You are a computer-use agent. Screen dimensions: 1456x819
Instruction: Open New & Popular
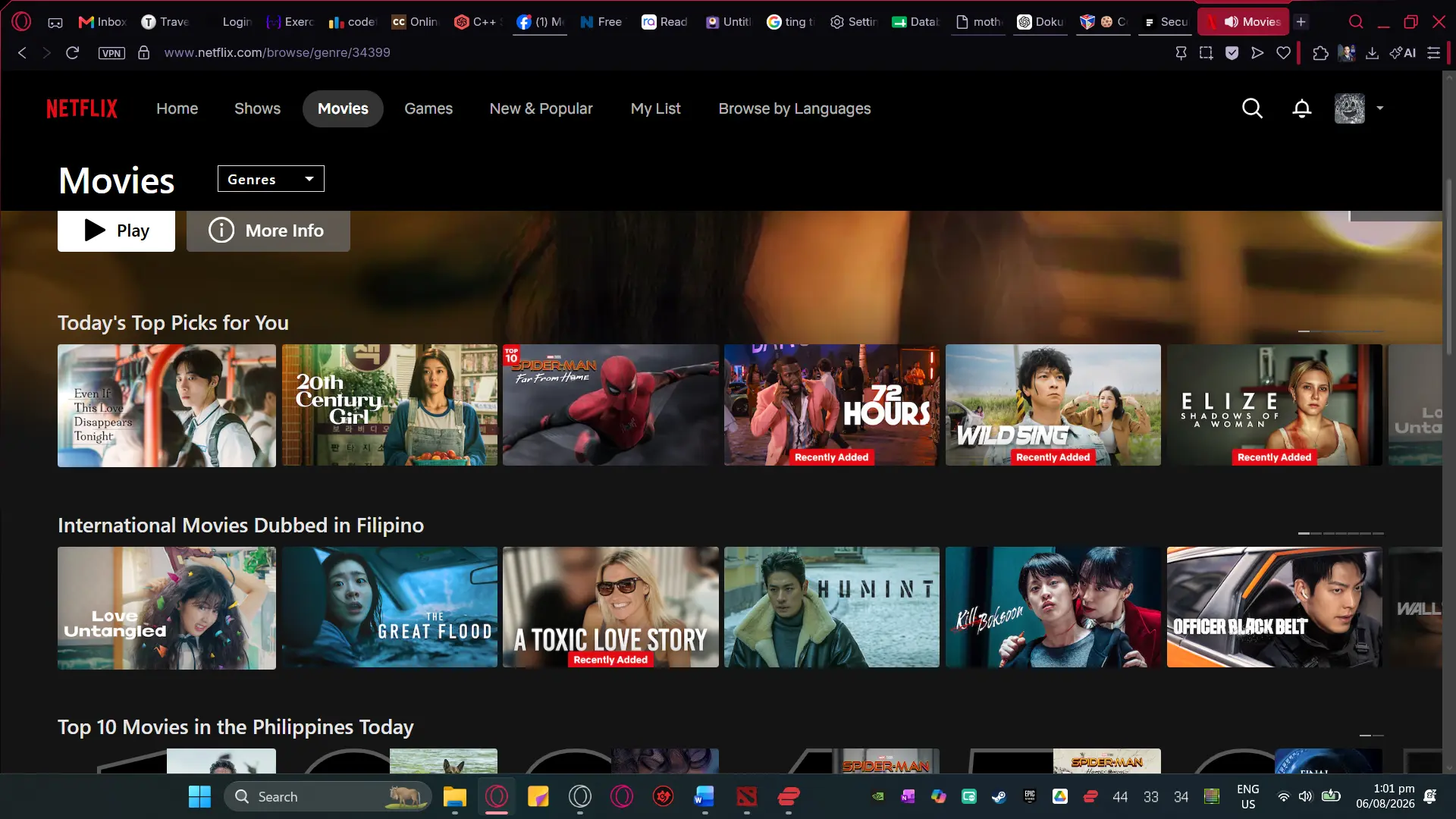click(x=541, y=108)
